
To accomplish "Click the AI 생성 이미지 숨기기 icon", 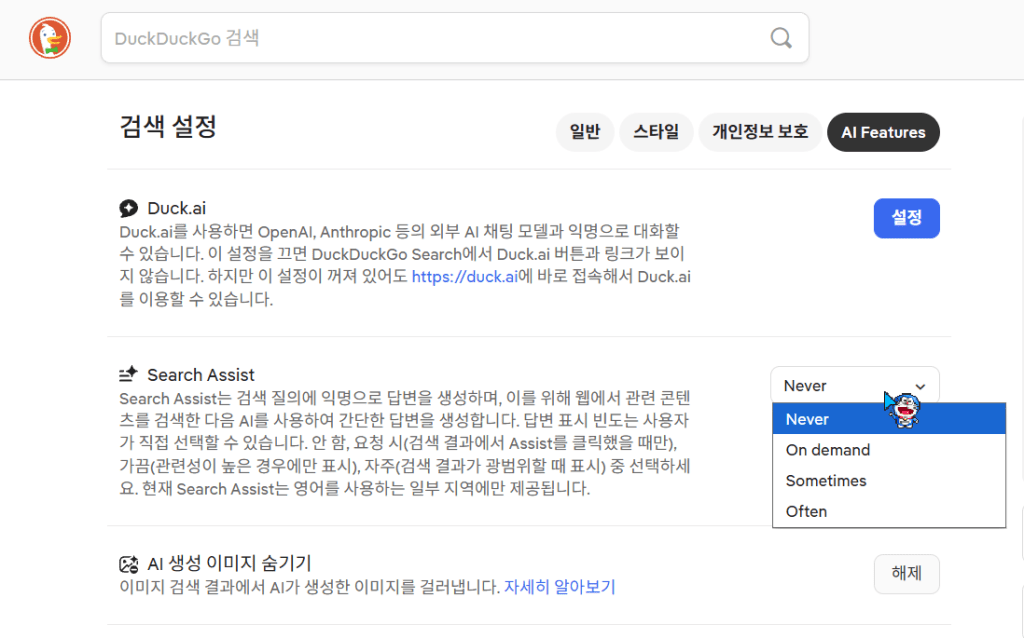I will [x=128, y=563].
